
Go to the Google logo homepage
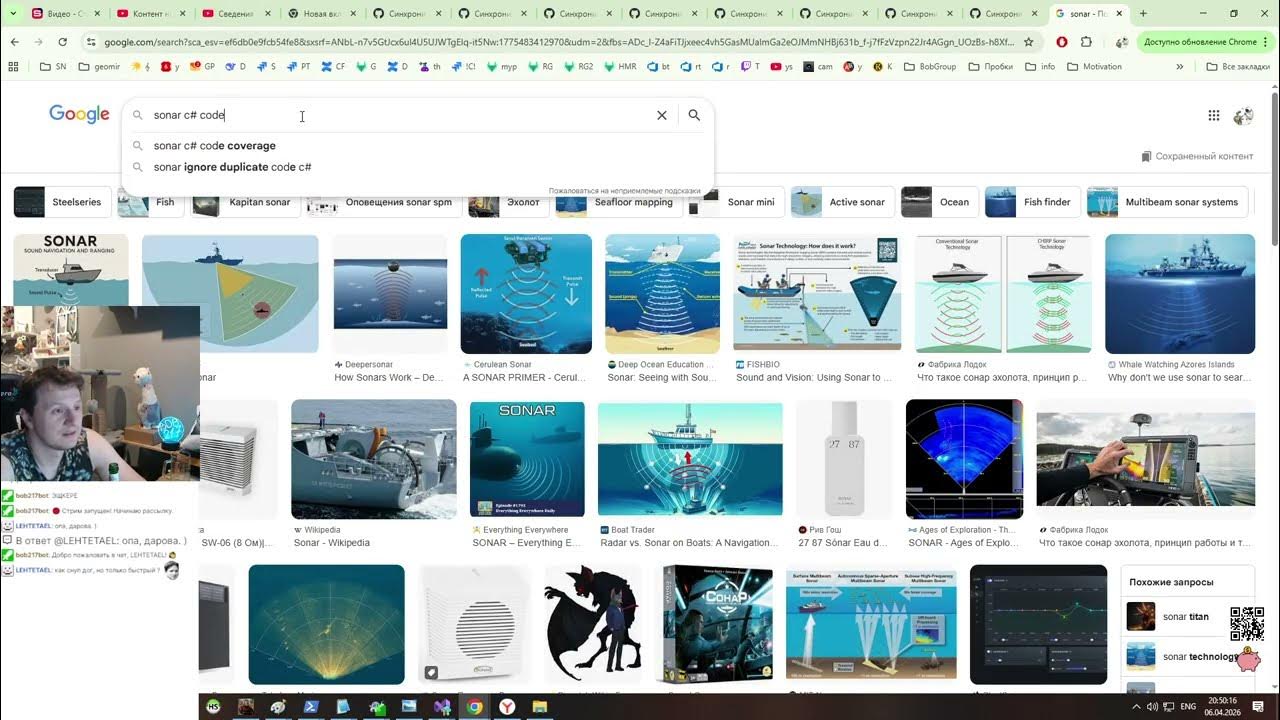coord(79,114)
